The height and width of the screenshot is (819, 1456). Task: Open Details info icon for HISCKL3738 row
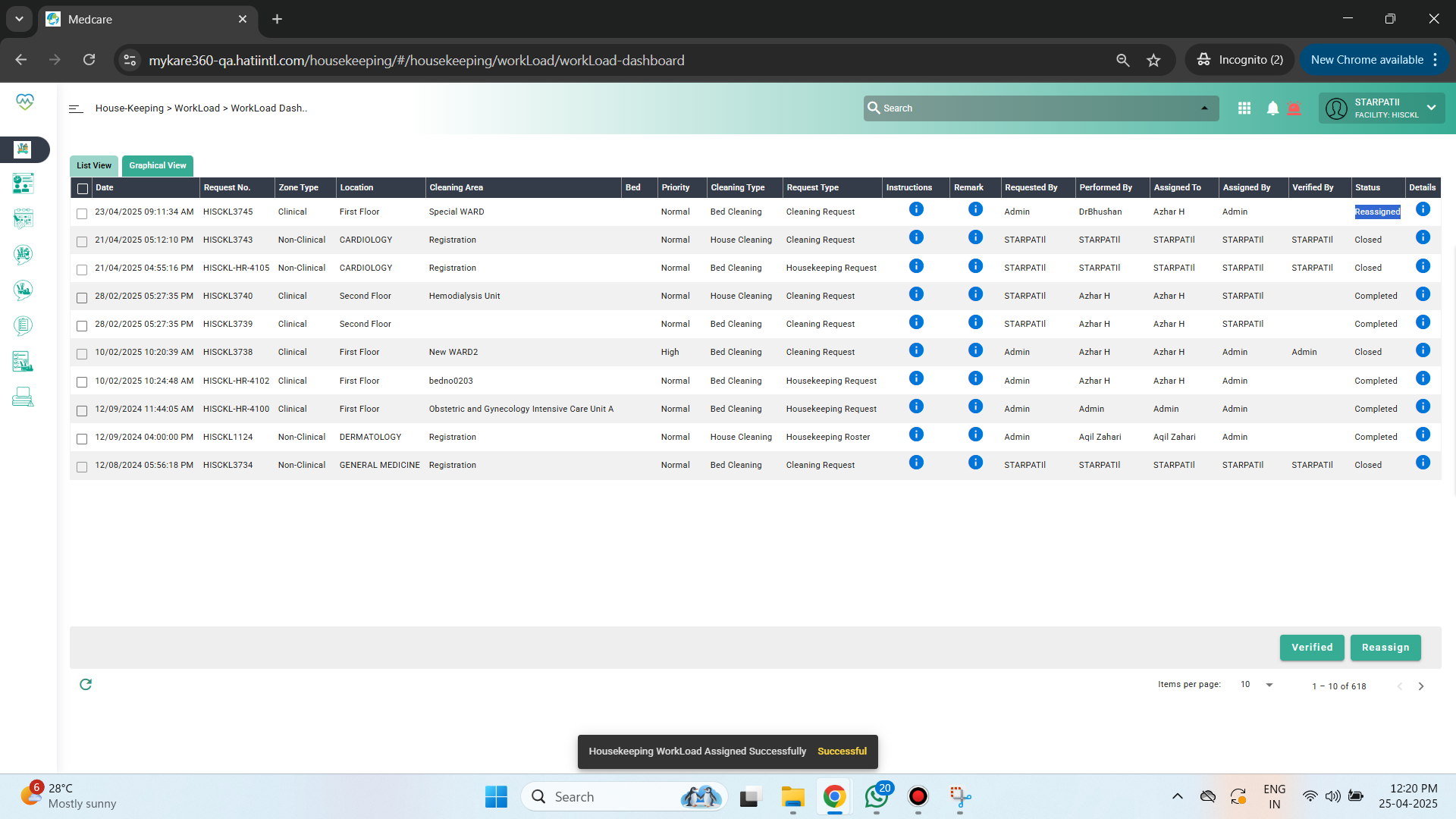click(1423, 350)
